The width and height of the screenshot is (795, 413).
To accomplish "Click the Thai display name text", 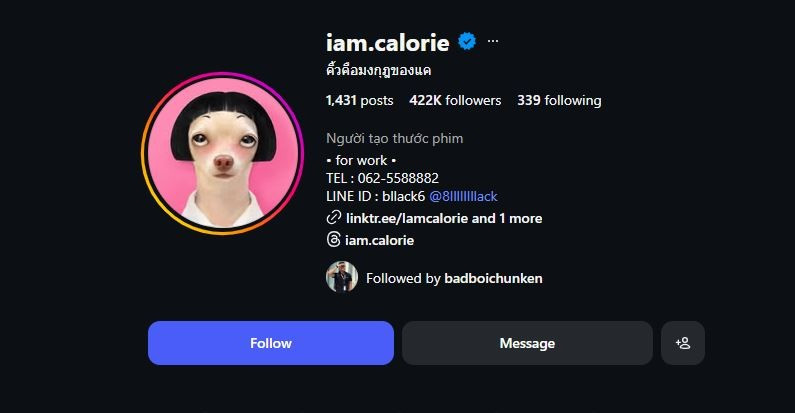I will click(379, 70).
